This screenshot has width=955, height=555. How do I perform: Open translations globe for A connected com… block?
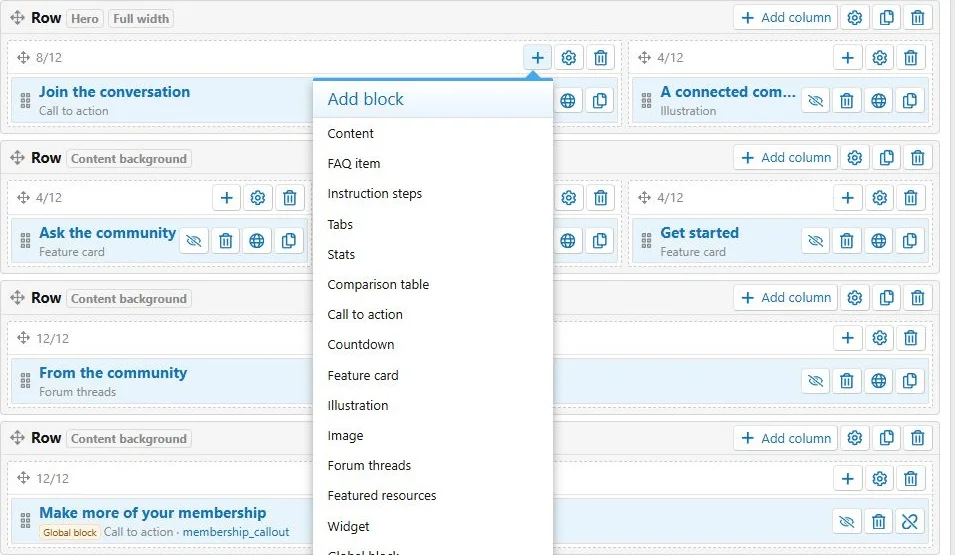878,101
